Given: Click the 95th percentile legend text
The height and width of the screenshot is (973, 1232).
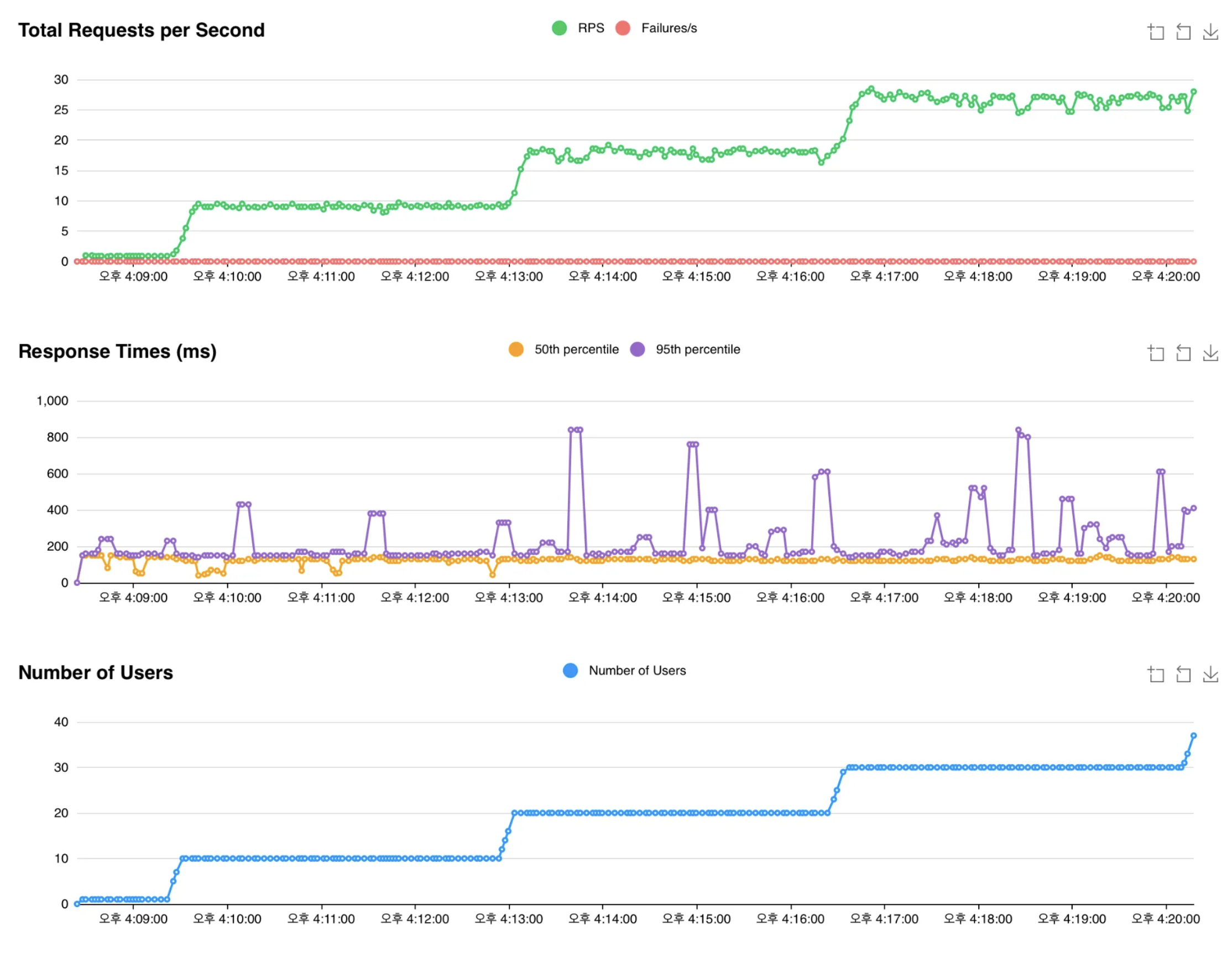Looking at the screenshot, I should pyautogui.click(x=697, y=349).
